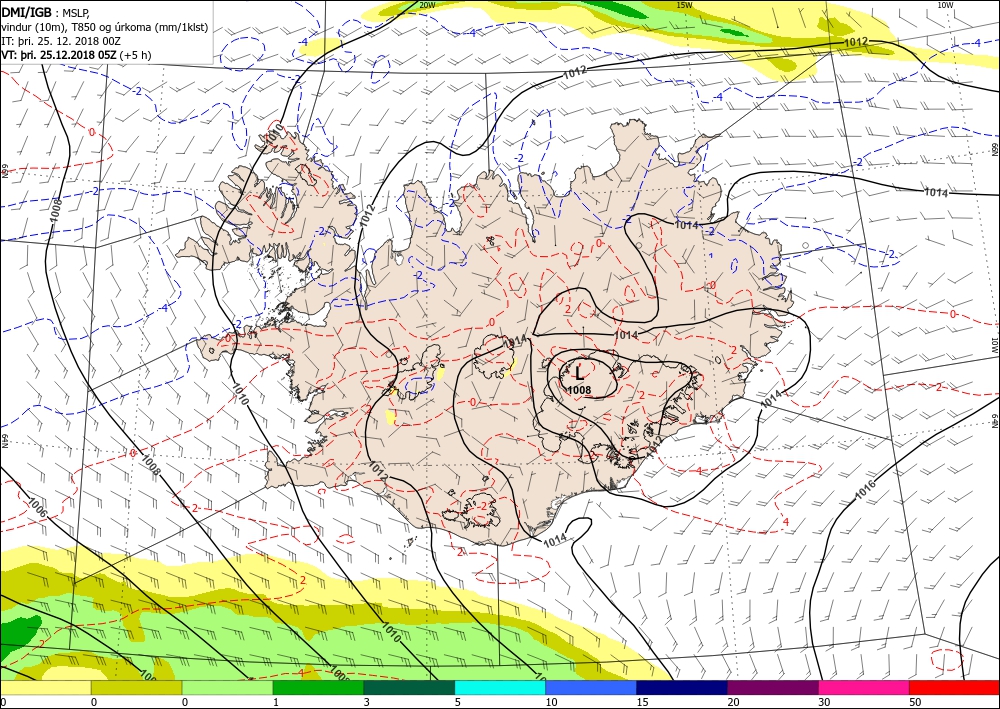Click legend value 1 on the color scale
Screen dimensions: 1000x709
tap(276, 702)
